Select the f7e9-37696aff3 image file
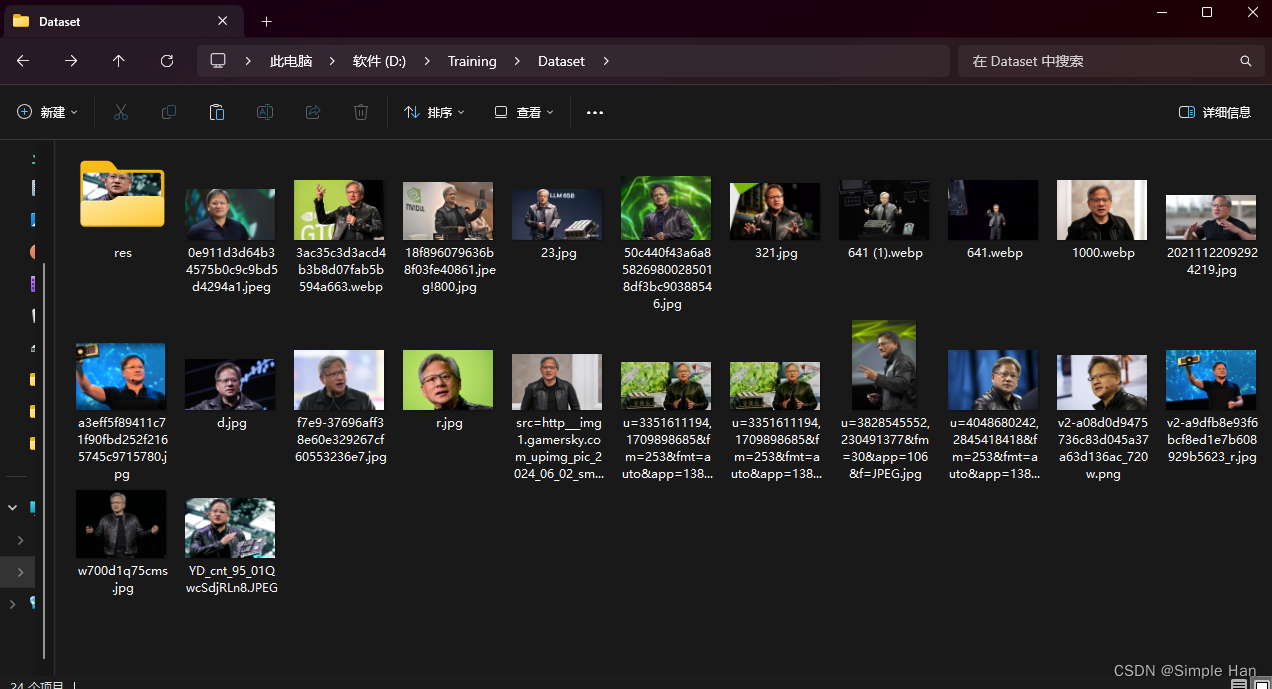Viewport: 1272px width, 689px height. (x=339, y=406)
